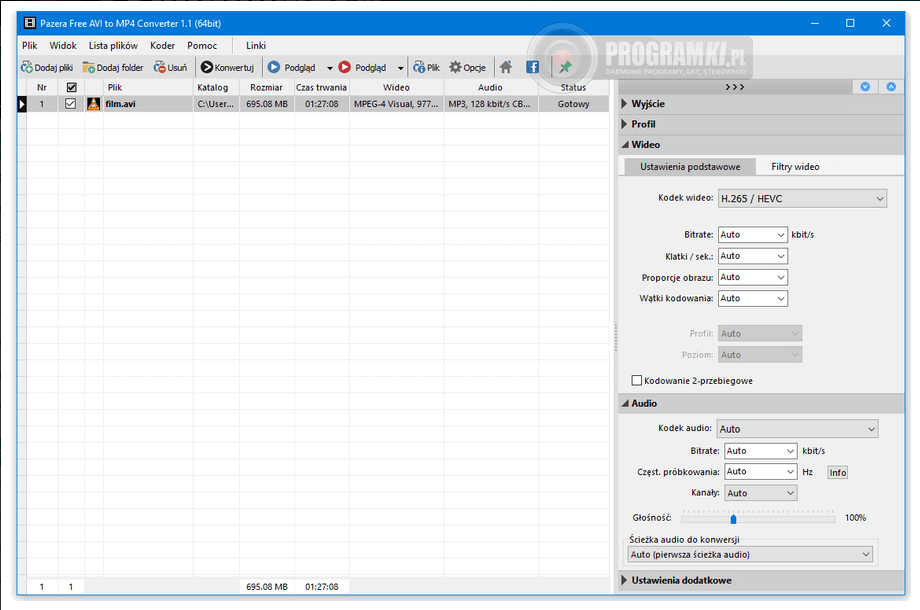
Task: Open the Plik menu
Action: [x=30, y=45]
